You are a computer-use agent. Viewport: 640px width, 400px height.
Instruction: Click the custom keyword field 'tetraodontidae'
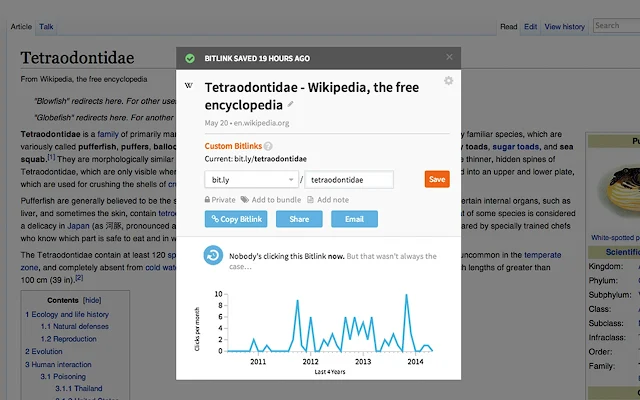point(349,179)
